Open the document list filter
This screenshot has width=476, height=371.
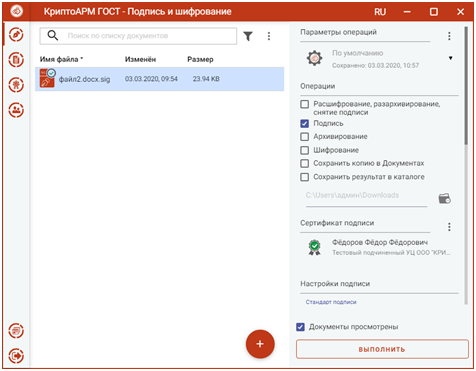click(x=248, y=36)
